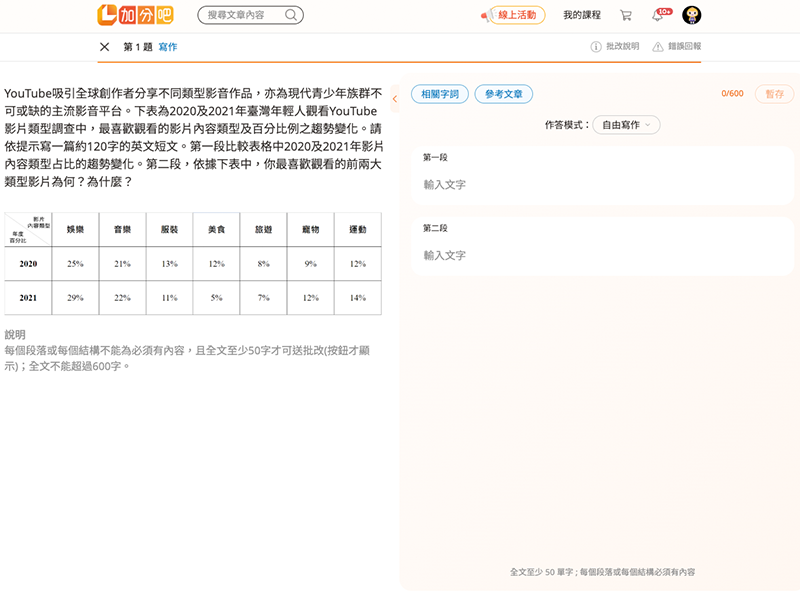Focus the 第一段 text input
The width and height of the screenshot is (800, 600).
coord(600,185)
